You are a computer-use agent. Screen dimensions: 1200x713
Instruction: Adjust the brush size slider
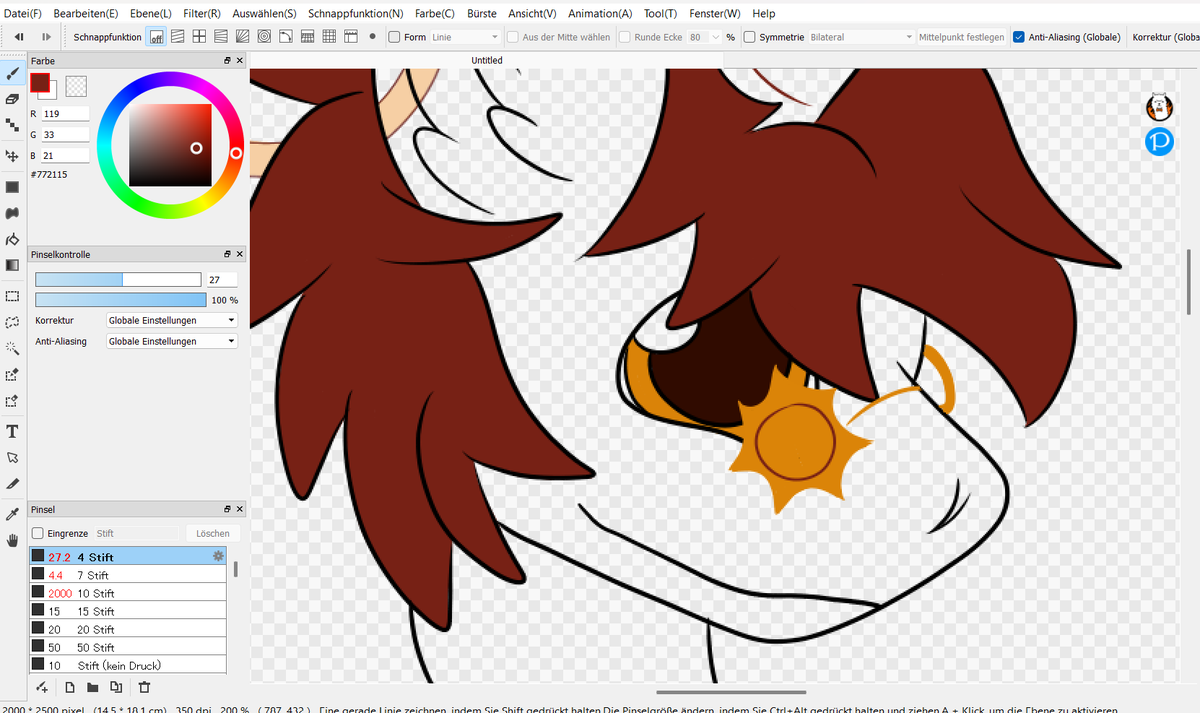click(118, 280)
